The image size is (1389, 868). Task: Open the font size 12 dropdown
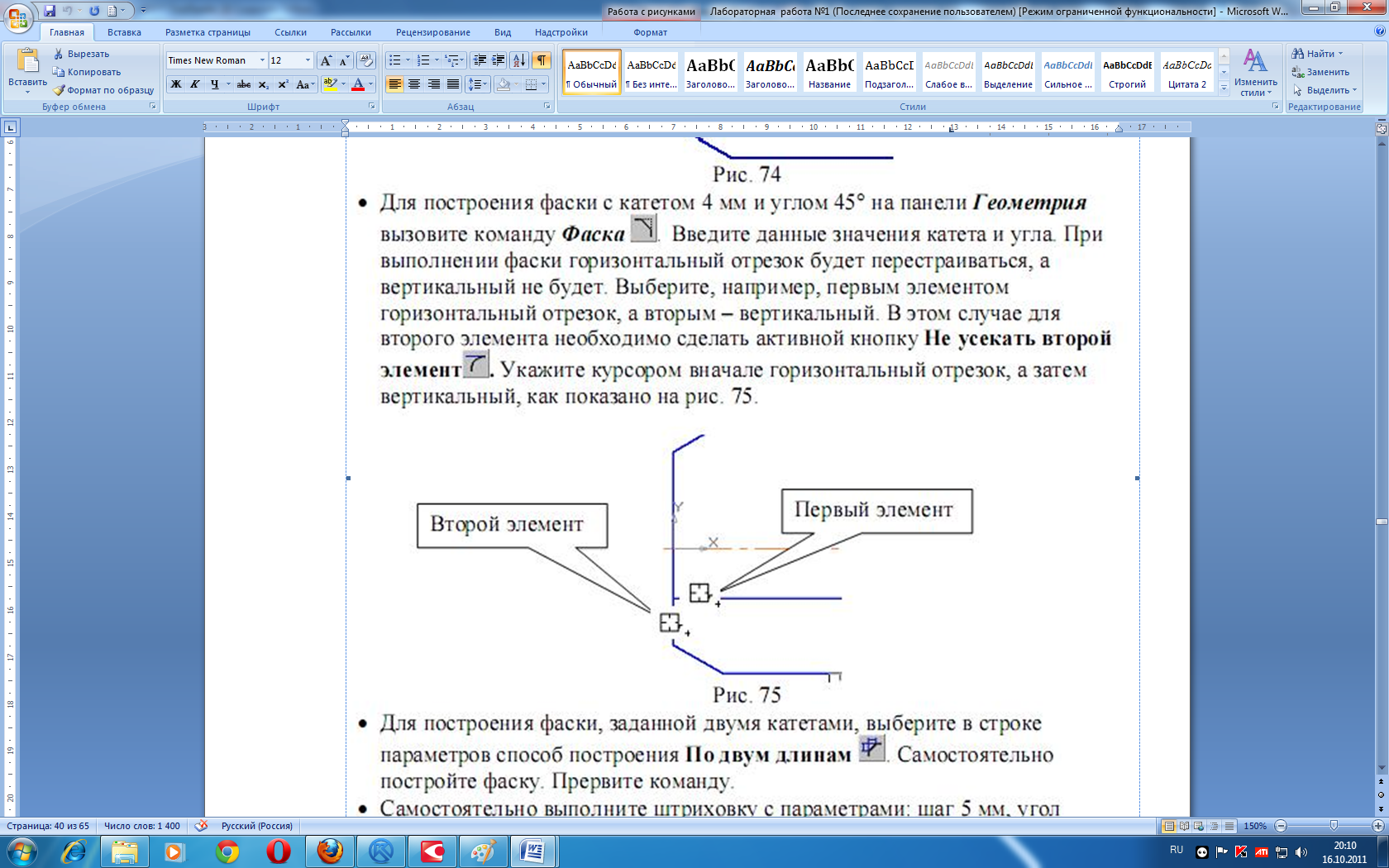pos(308,60)
